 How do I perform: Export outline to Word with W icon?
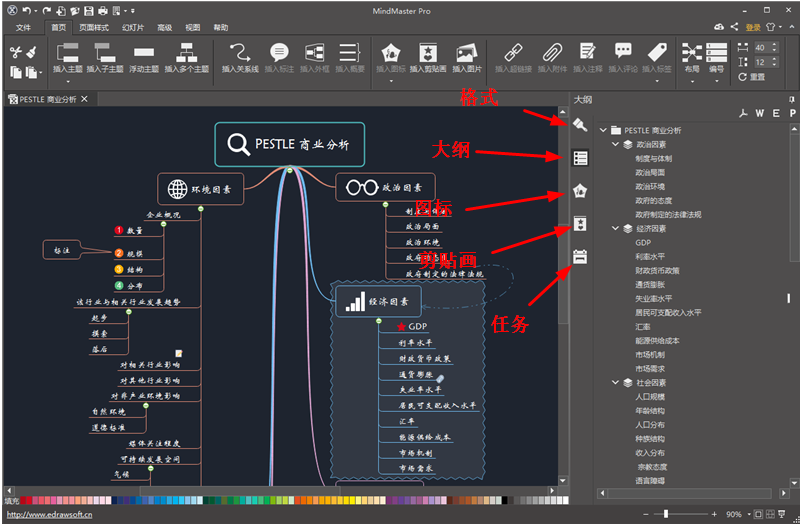click(760, 113)
